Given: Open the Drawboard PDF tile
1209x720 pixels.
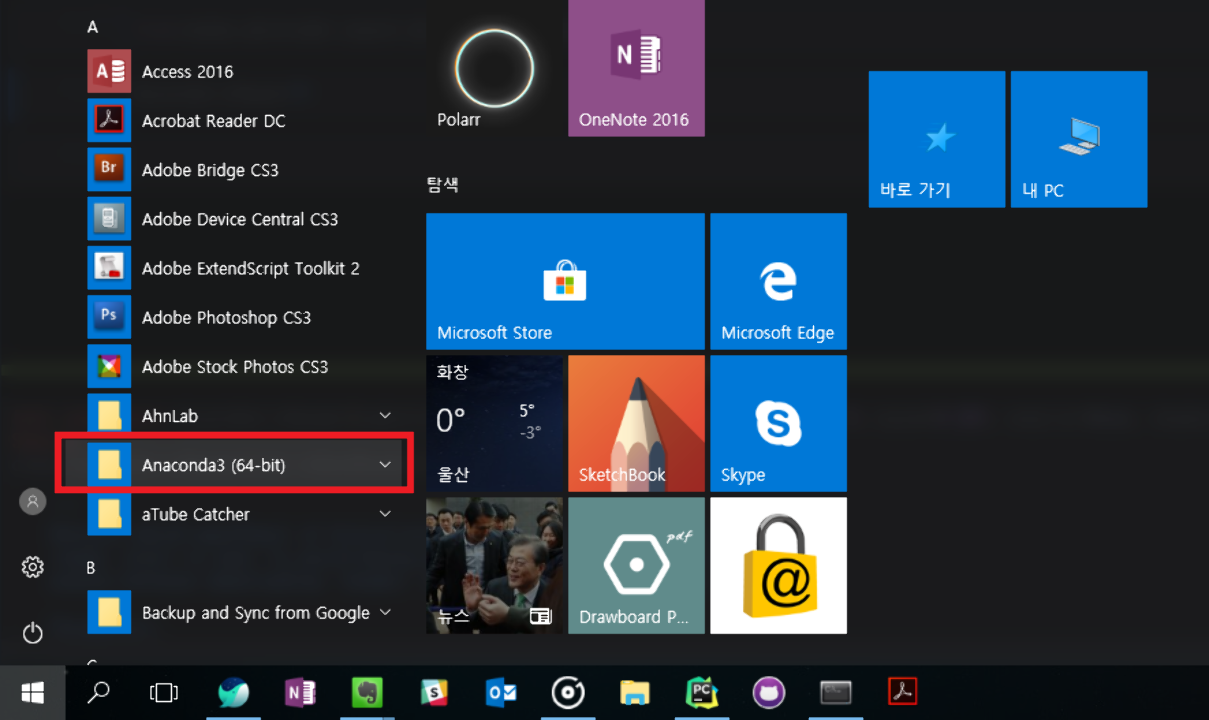Looking at the screenshot, I should click(x=636, y=565).
